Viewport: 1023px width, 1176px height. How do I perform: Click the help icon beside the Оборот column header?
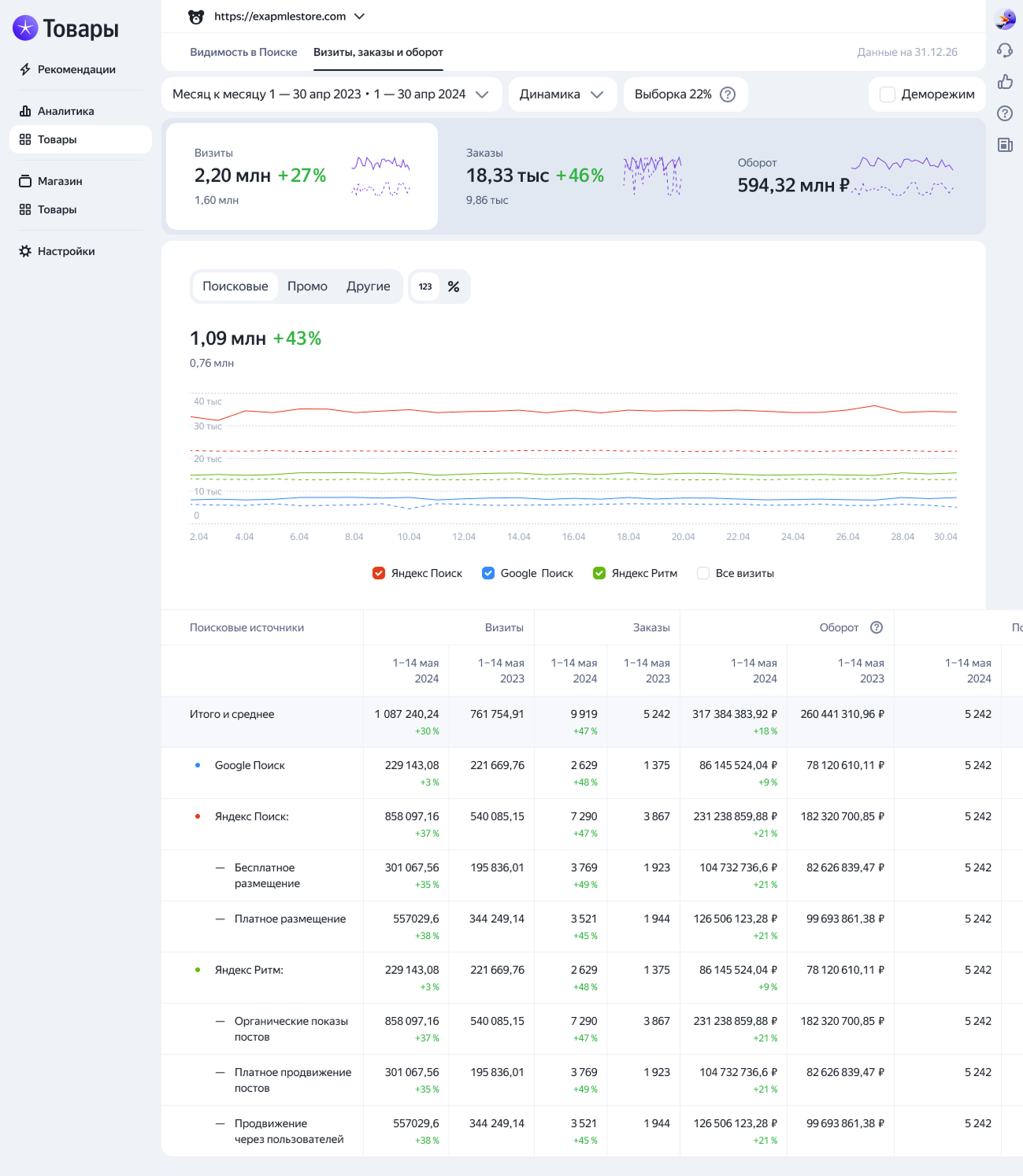pyautogui.click(x=877, y=627)
